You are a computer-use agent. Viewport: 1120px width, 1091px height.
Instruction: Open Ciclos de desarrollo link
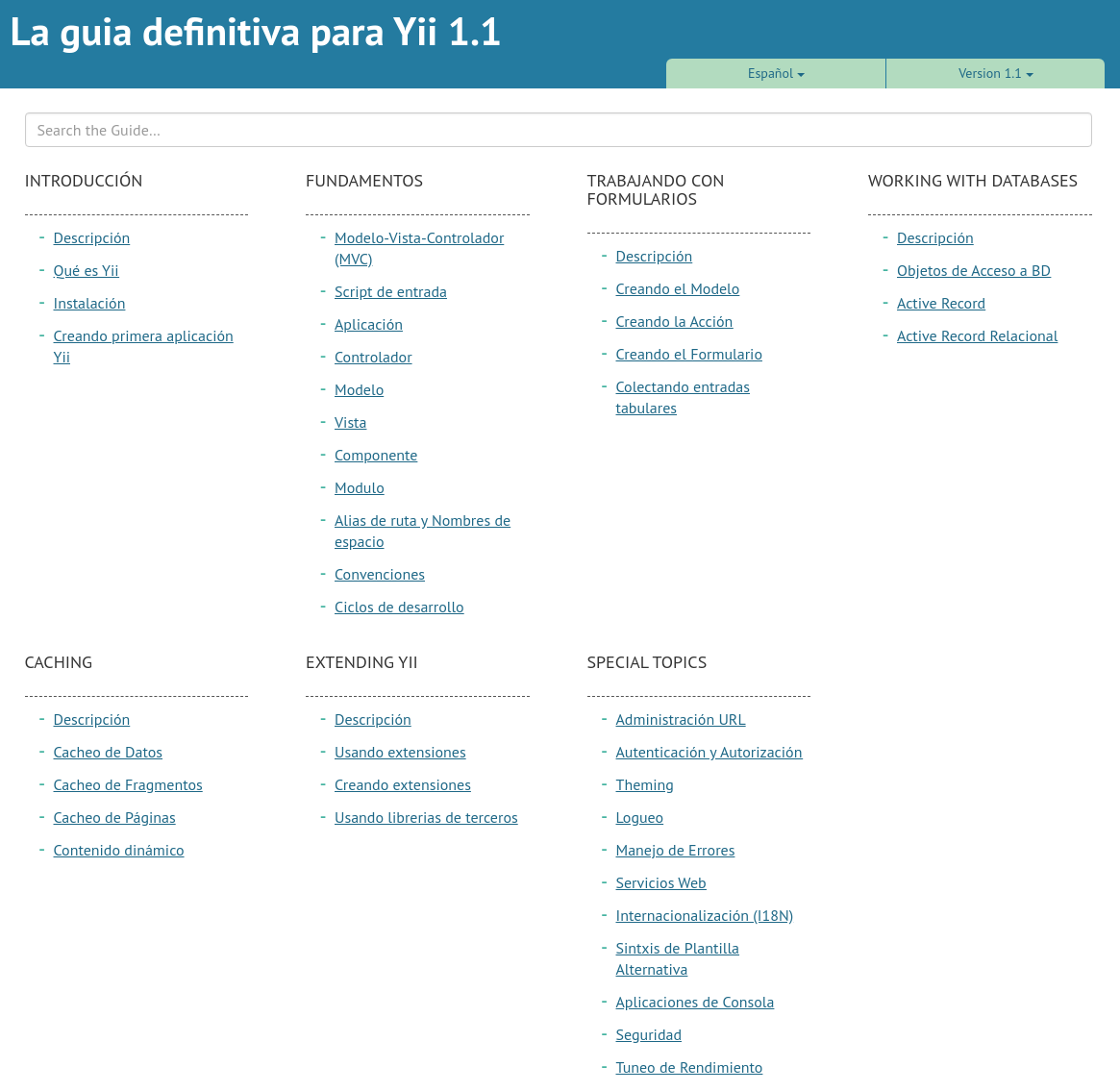click(x=399, y=607)
